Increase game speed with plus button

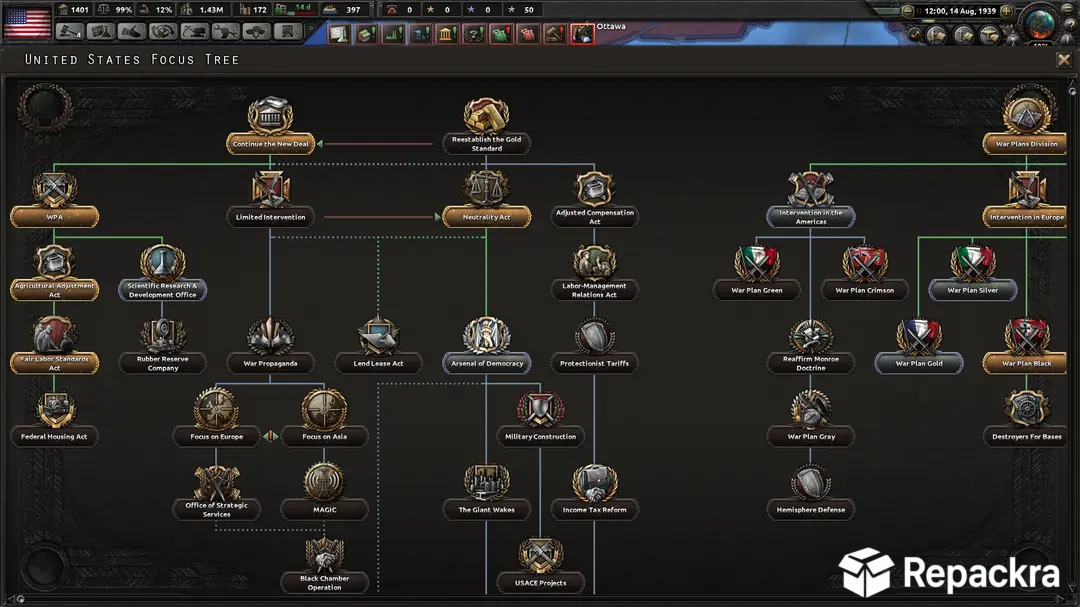pos(1006,11)
